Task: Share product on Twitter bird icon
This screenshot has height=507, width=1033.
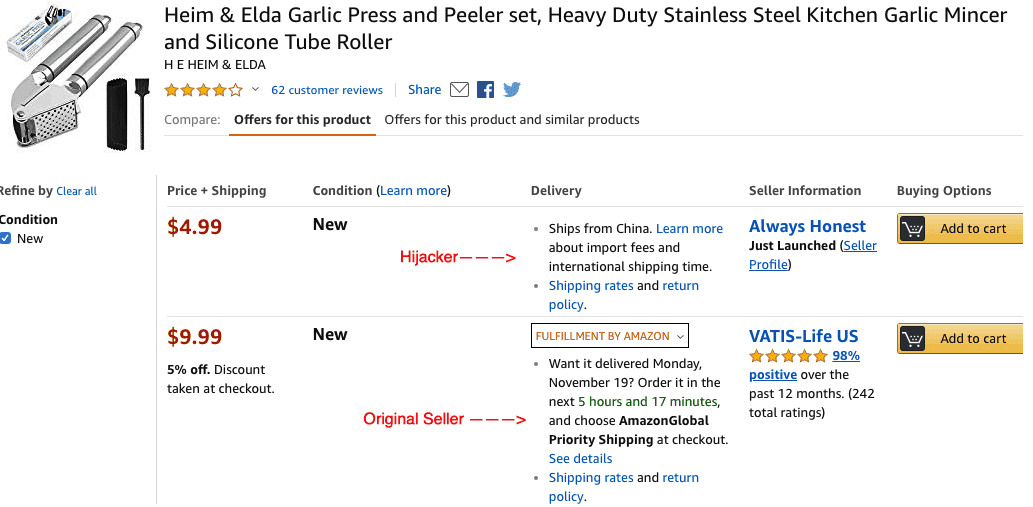Action: point(512,90)
